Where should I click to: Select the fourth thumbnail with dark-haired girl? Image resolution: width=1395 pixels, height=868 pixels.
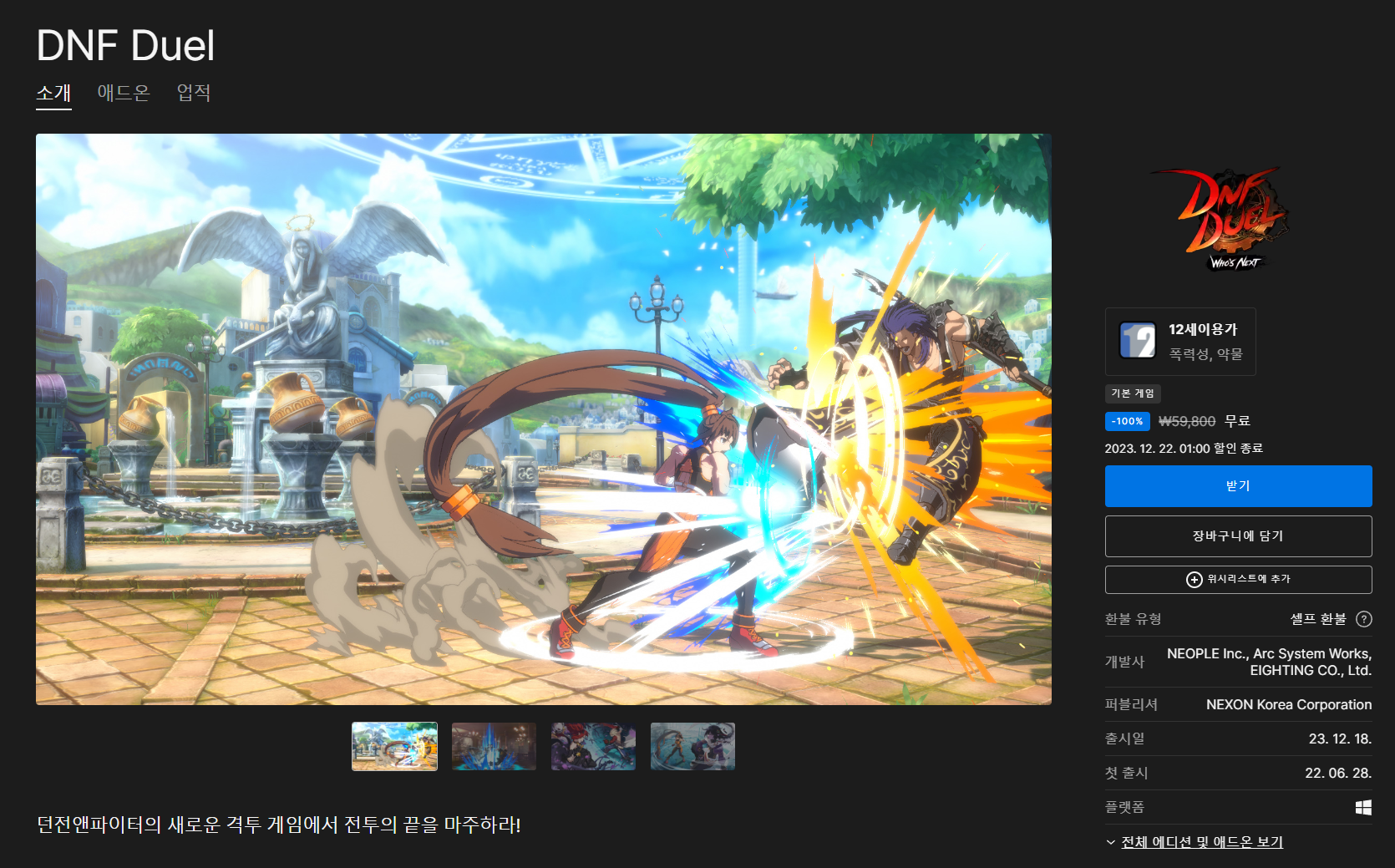coord(692,746)
